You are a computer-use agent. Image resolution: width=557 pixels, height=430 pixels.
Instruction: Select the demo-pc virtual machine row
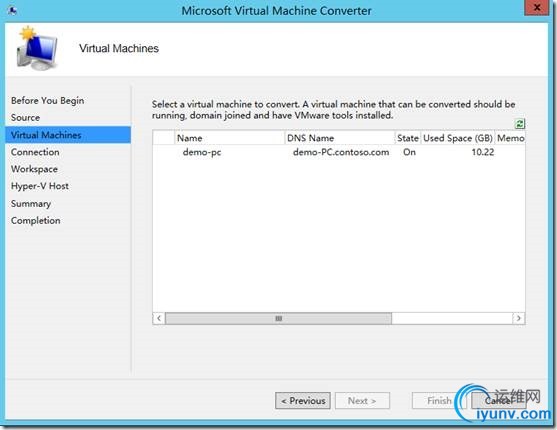(x=339, y=152)
